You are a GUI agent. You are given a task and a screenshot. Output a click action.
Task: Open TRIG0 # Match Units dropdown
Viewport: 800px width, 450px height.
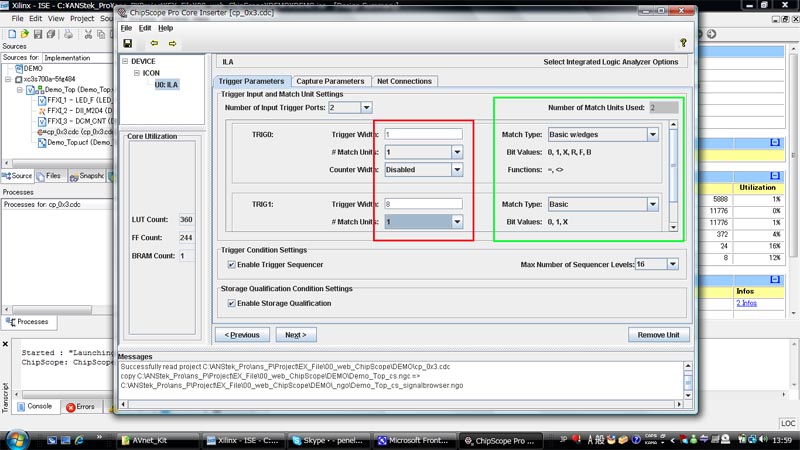[457, 152]
